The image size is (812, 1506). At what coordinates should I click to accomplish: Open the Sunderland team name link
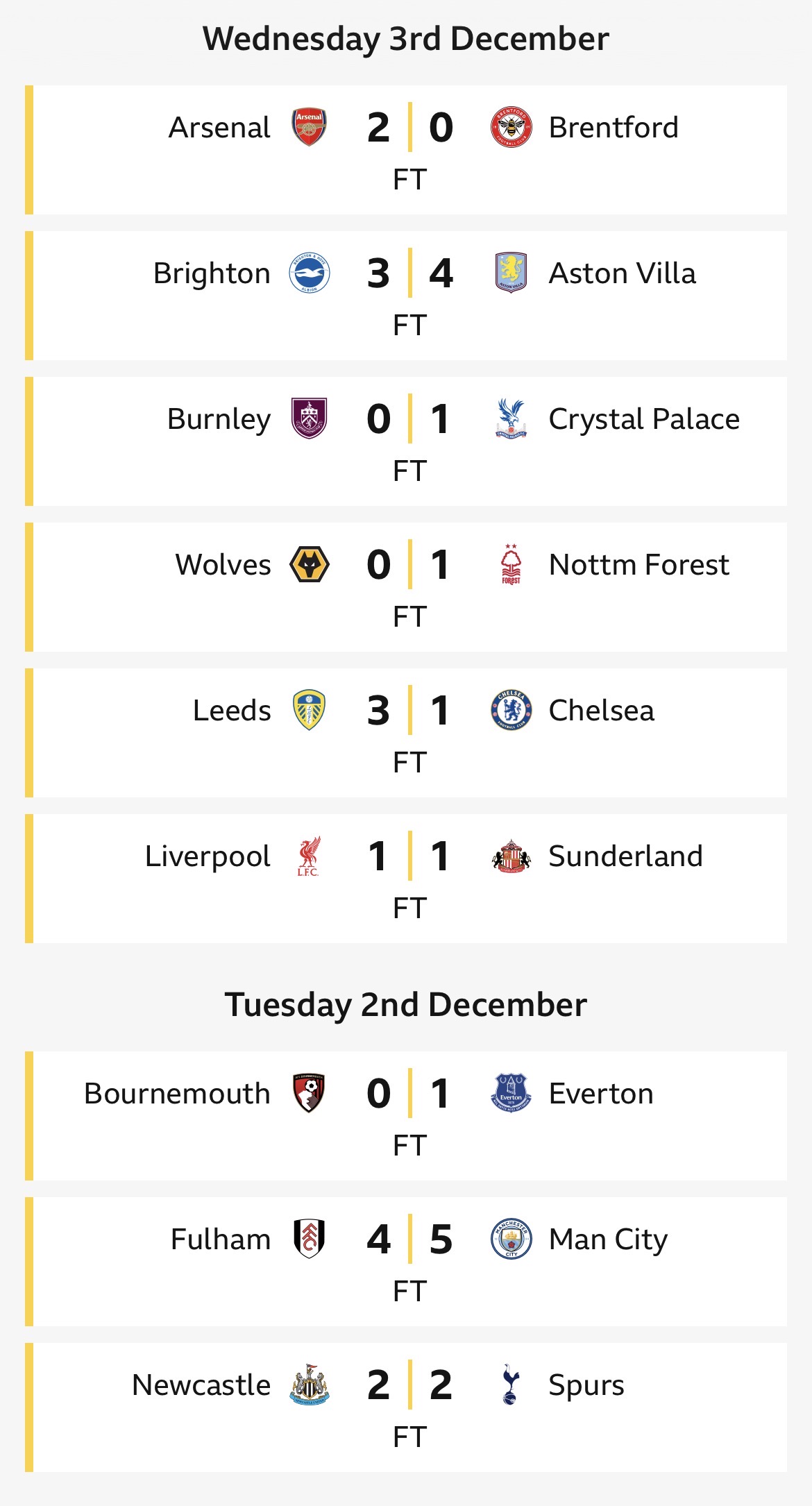625,856
